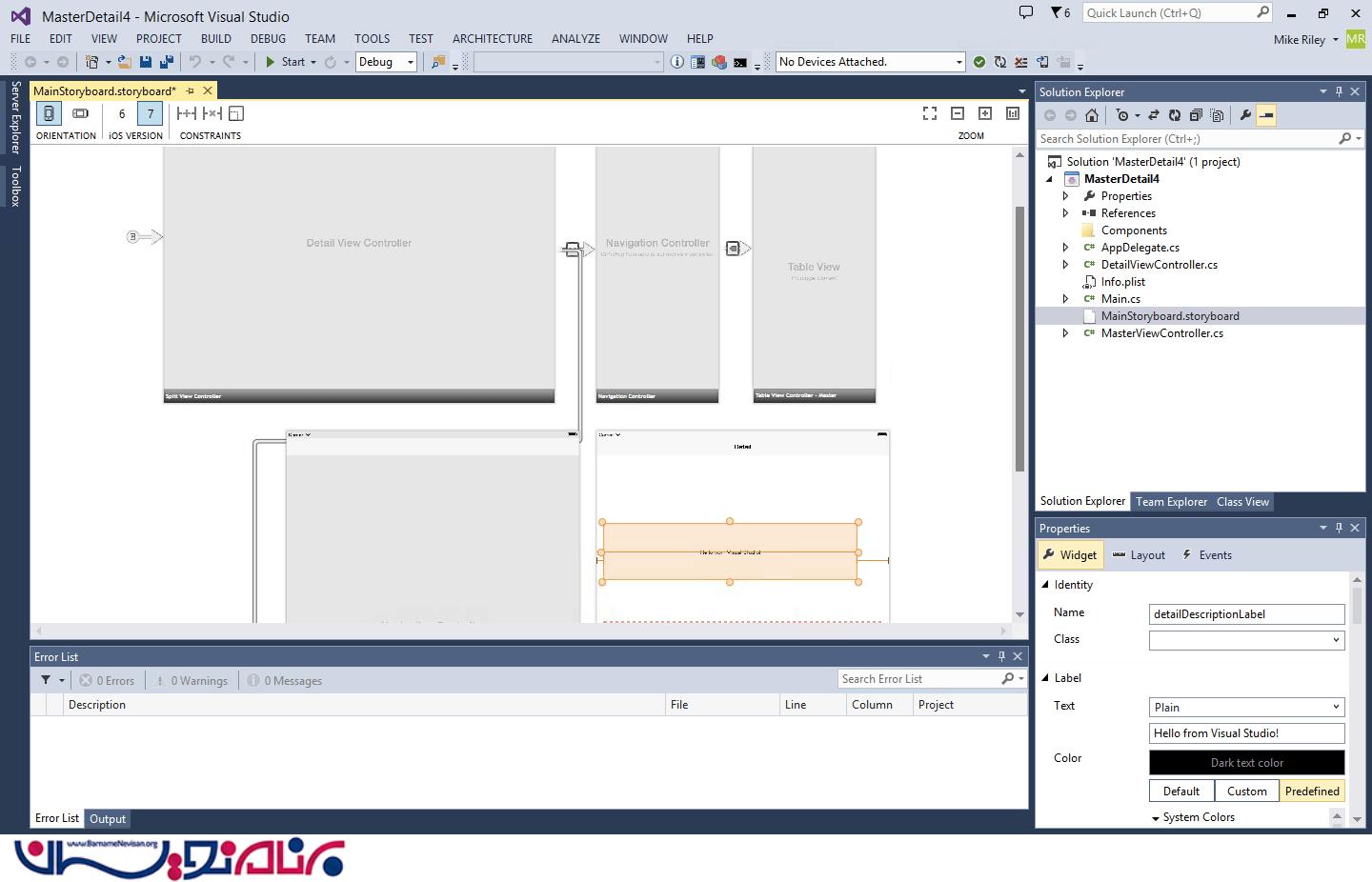Screen dimensions: 1372x882
Task: Select landscape orientation in the storyboard designer
Action: point(81,113)
